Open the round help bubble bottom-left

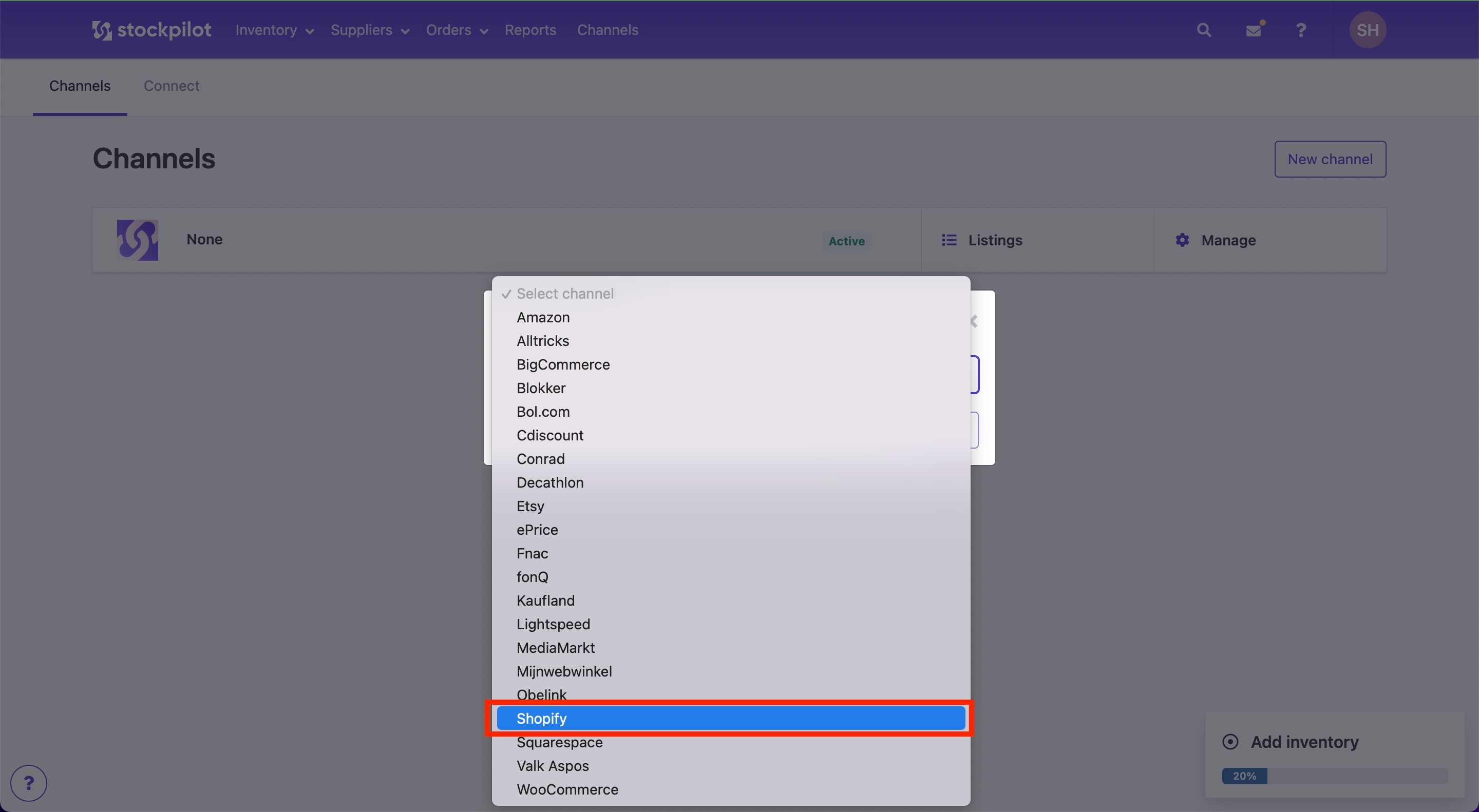(29, 783)
